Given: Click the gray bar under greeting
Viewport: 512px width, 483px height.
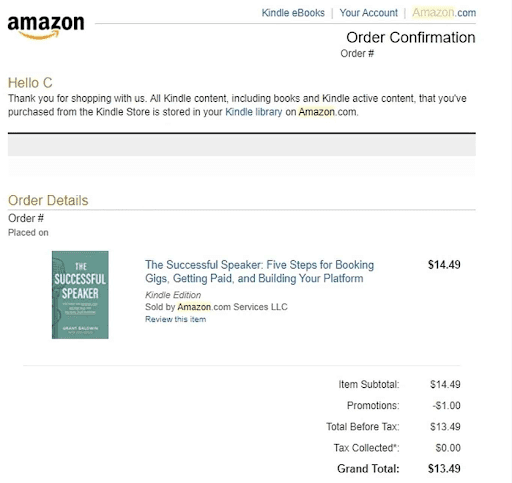Looking at the screenshot, I should click(x=242, y=145).
